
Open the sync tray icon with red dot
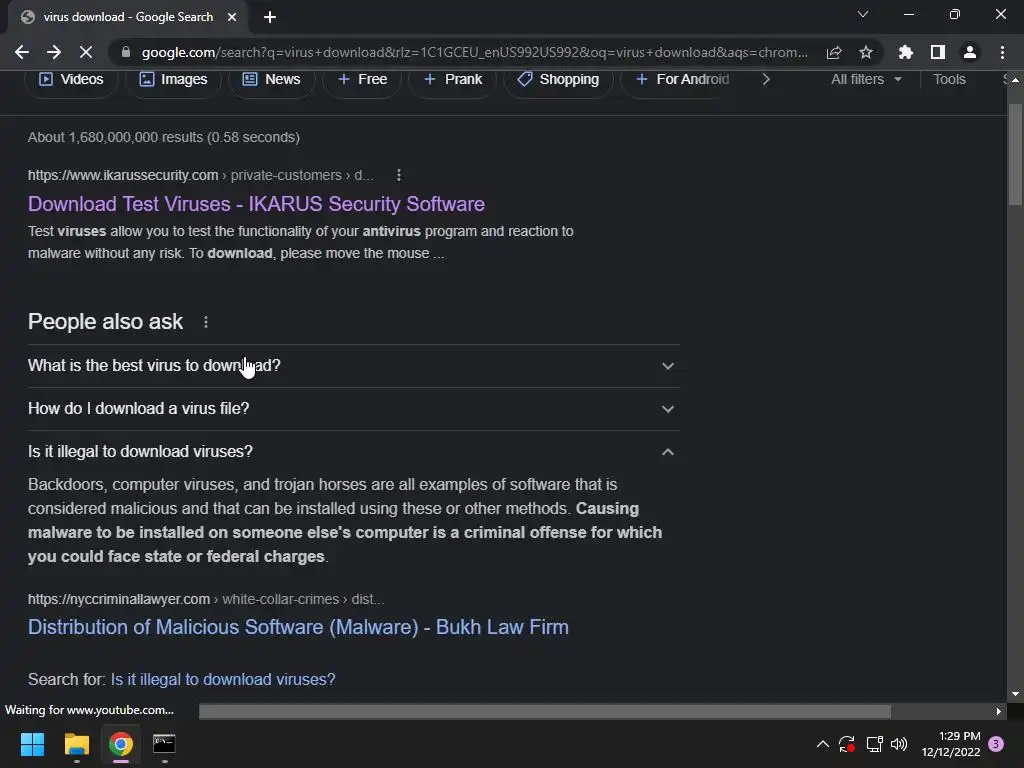847,744
